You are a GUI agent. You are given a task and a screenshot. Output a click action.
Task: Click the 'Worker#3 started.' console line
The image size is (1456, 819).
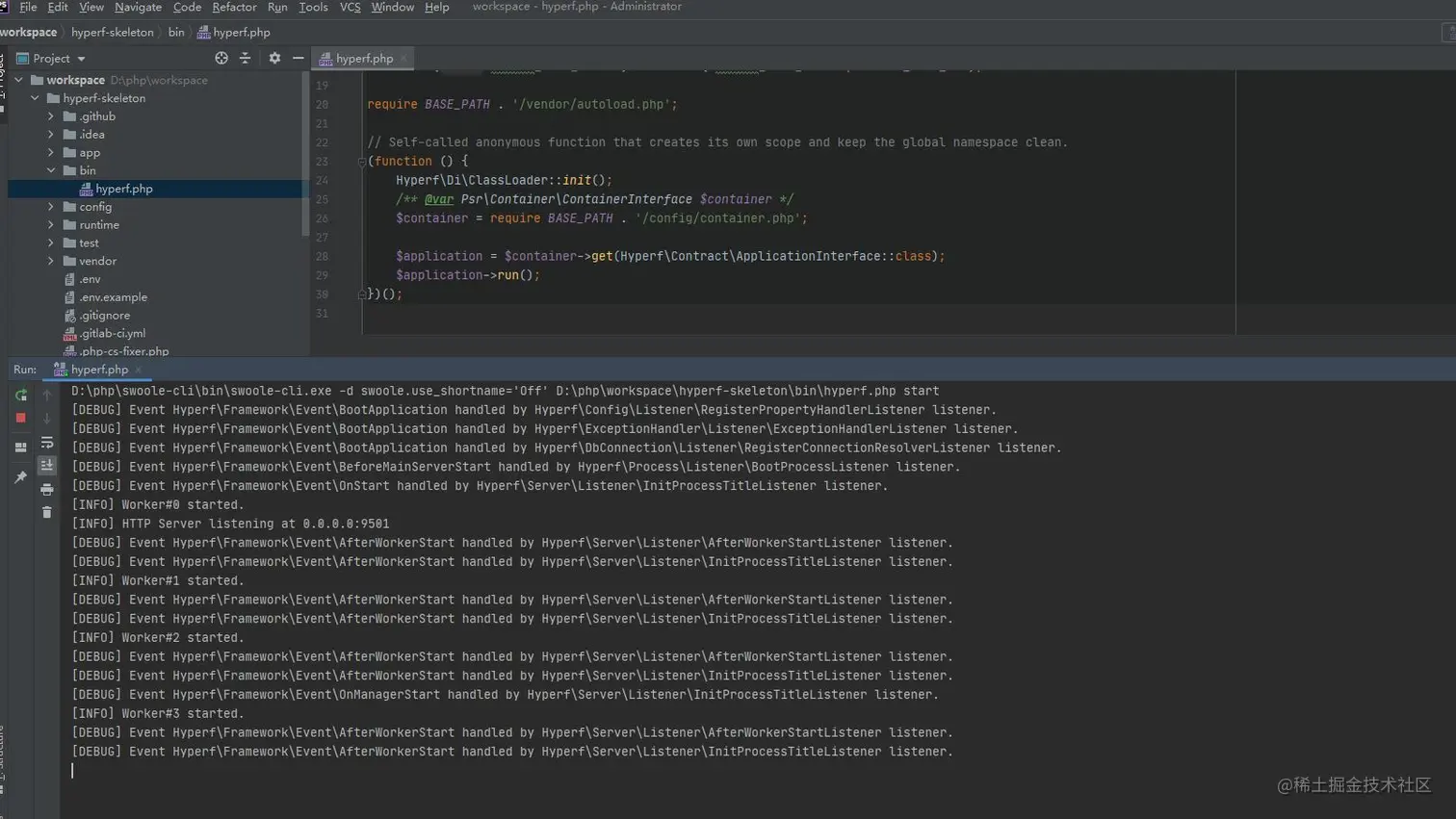pos(158,714)
